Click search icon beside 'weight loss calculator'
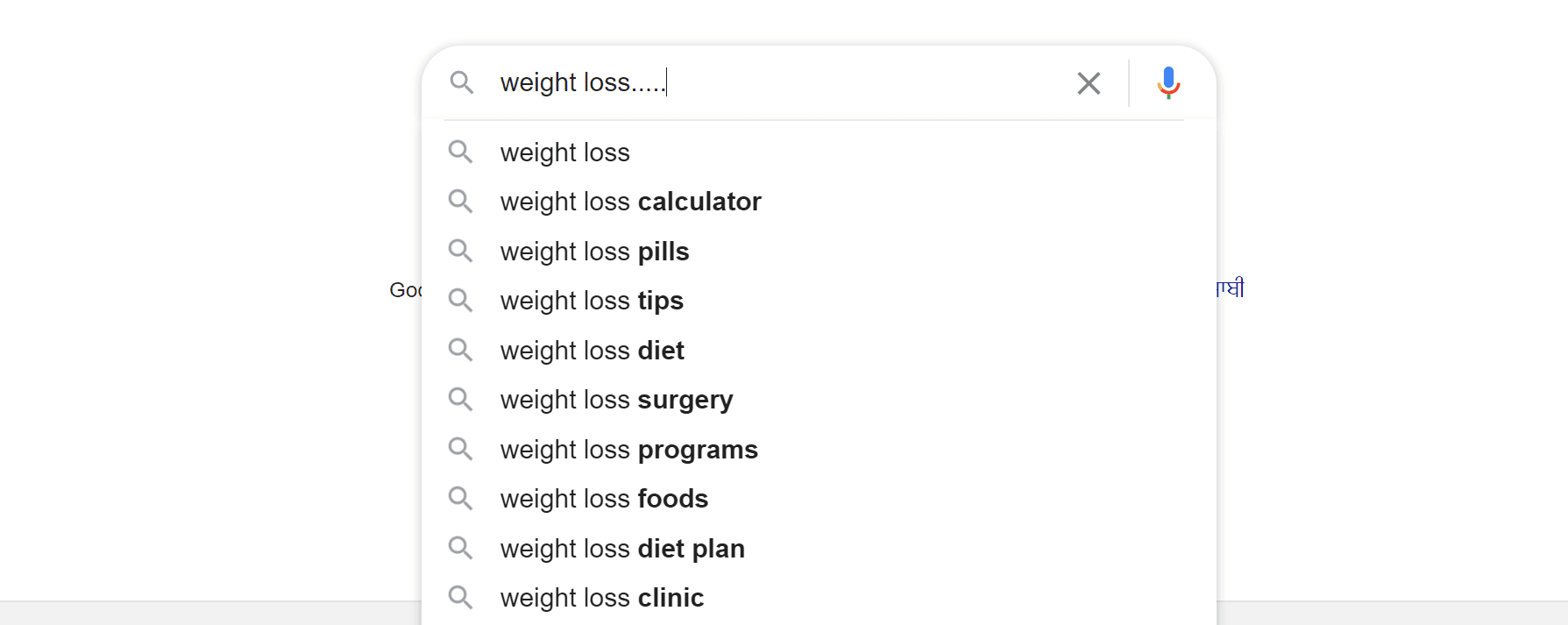The image size is (1568, 625). click(x=460, y=202)
